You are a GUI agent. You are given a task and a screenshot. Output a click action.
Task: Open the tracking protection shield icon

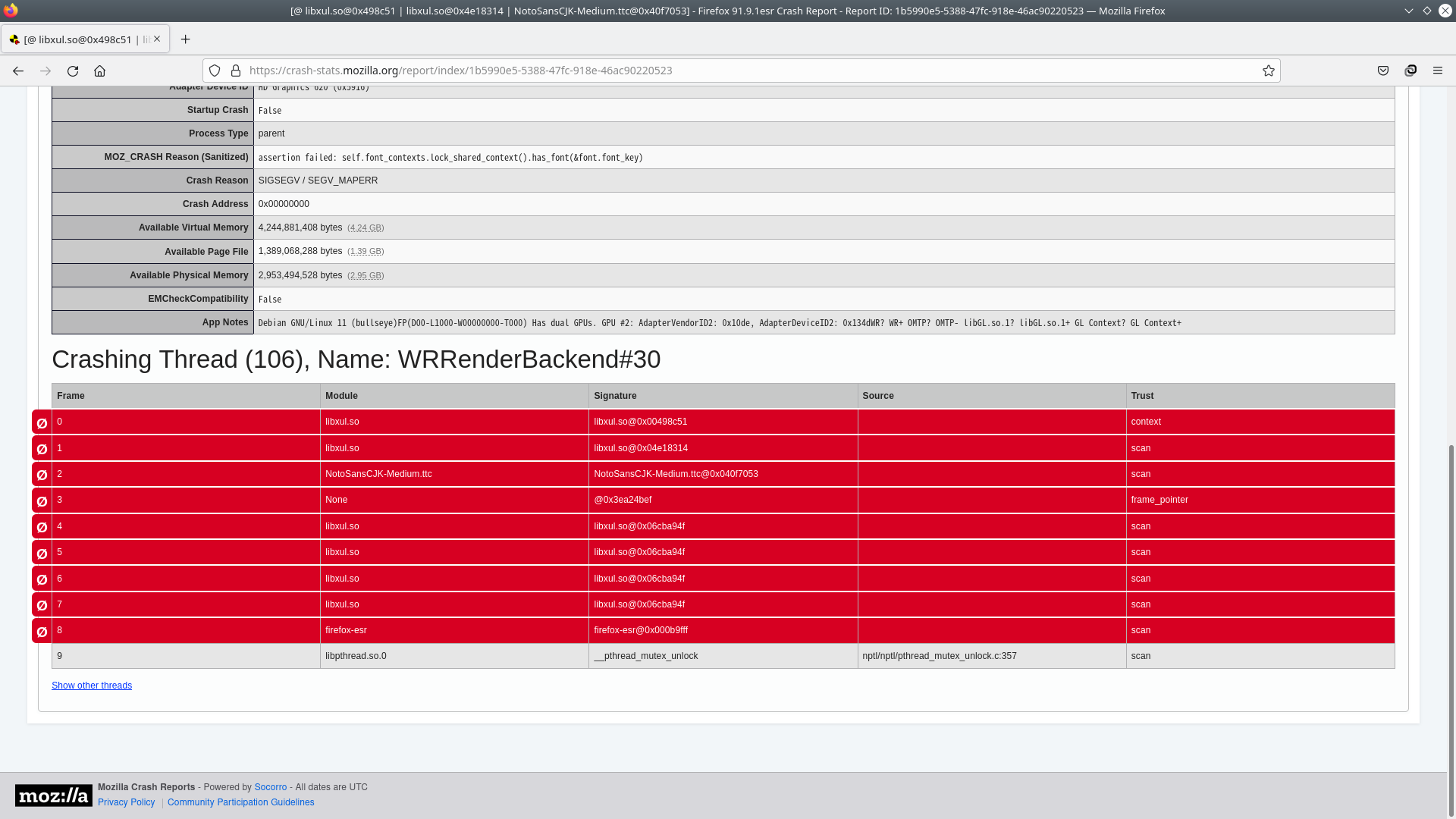[x=215, y=71]
